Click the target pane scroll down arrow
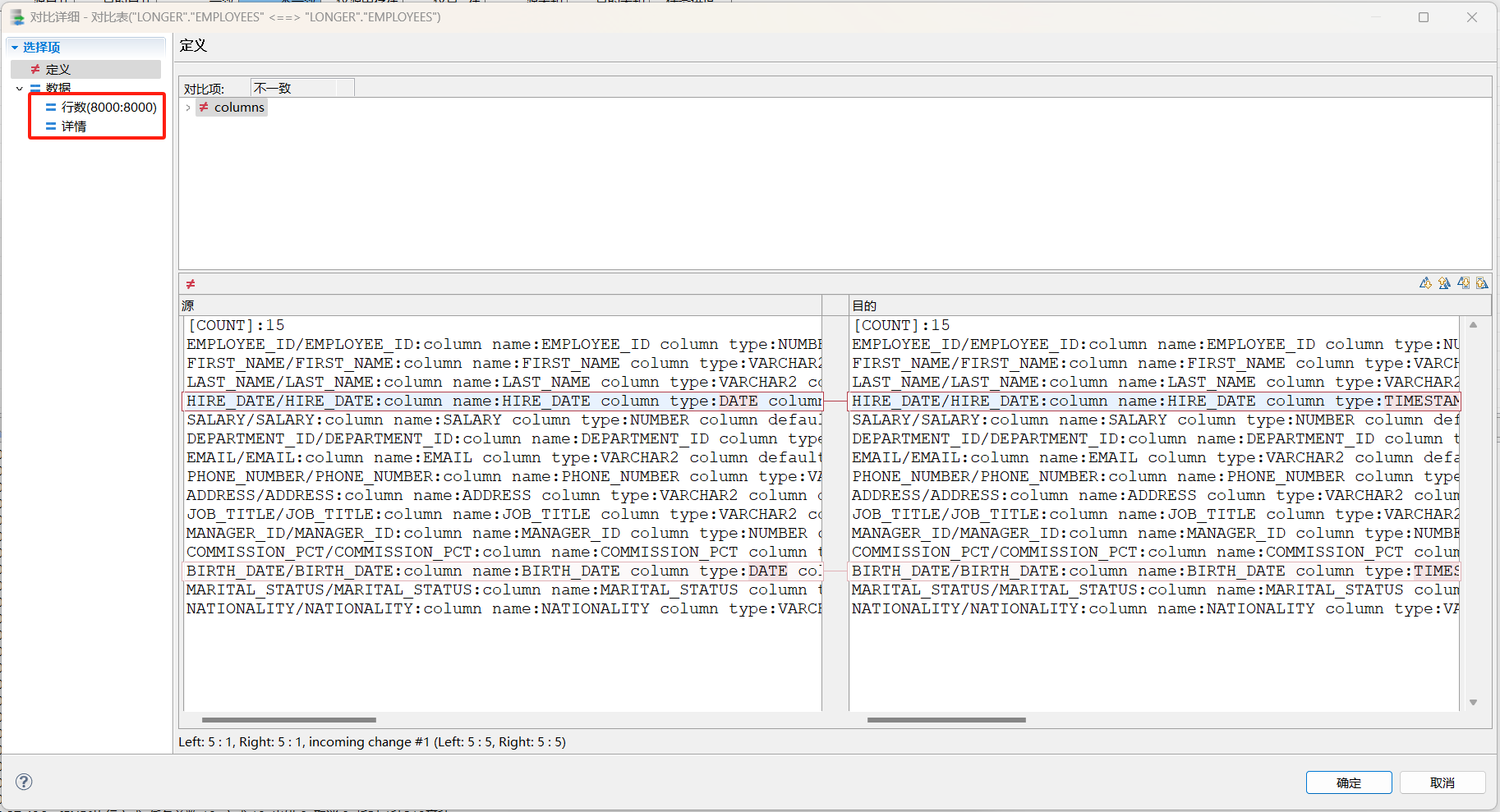The image size is (1500, 812). point(1474,703)
